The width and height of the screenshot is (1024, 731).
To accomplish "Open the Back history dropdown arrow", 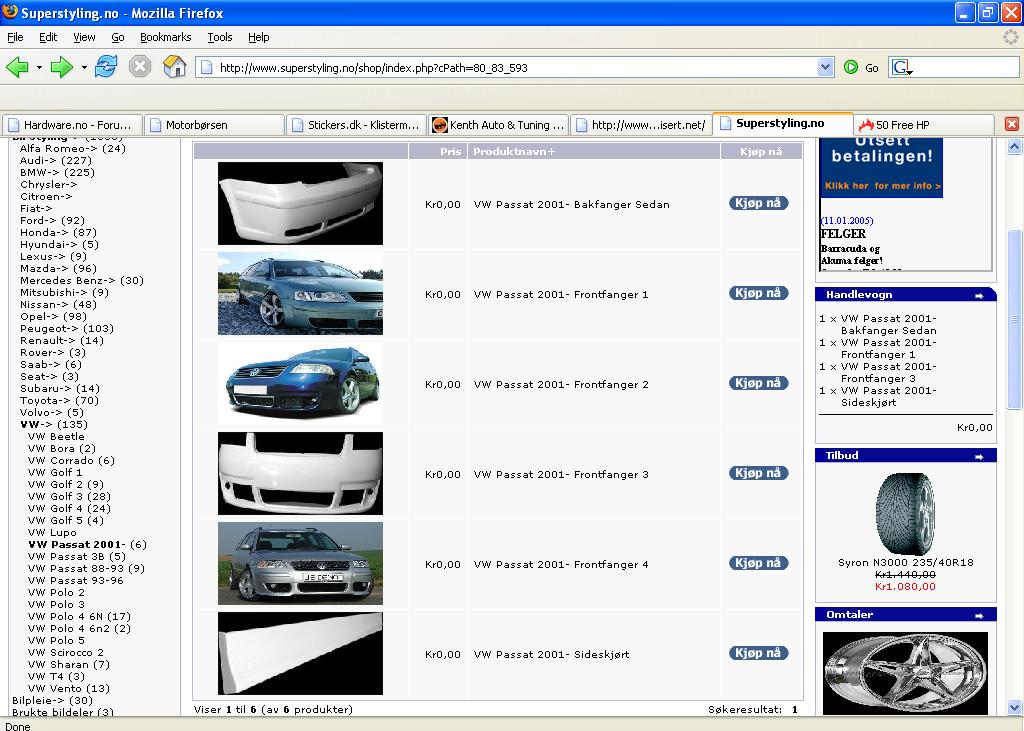I will 39,67.
